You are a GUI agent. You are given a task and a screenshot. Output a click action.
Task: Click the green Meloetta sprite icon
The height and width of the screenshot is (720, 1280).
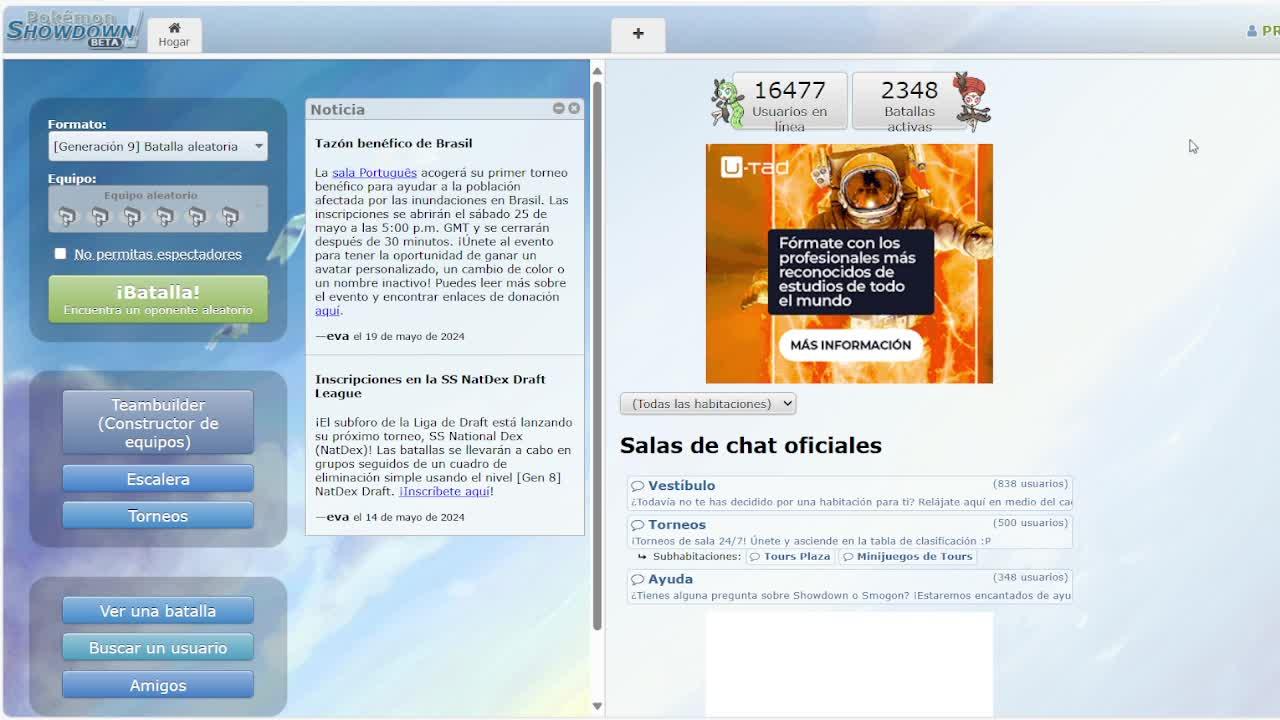(x=727, y=103)
